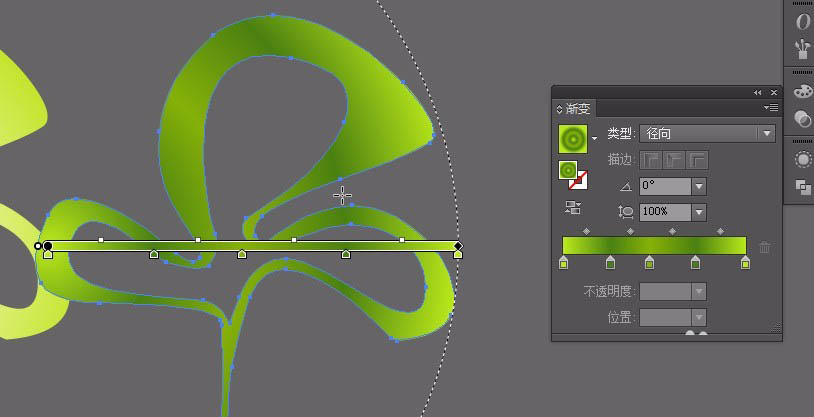Select second midpoint diamond above gradient slider
This screenshot has height=417, width=814.
630,232
